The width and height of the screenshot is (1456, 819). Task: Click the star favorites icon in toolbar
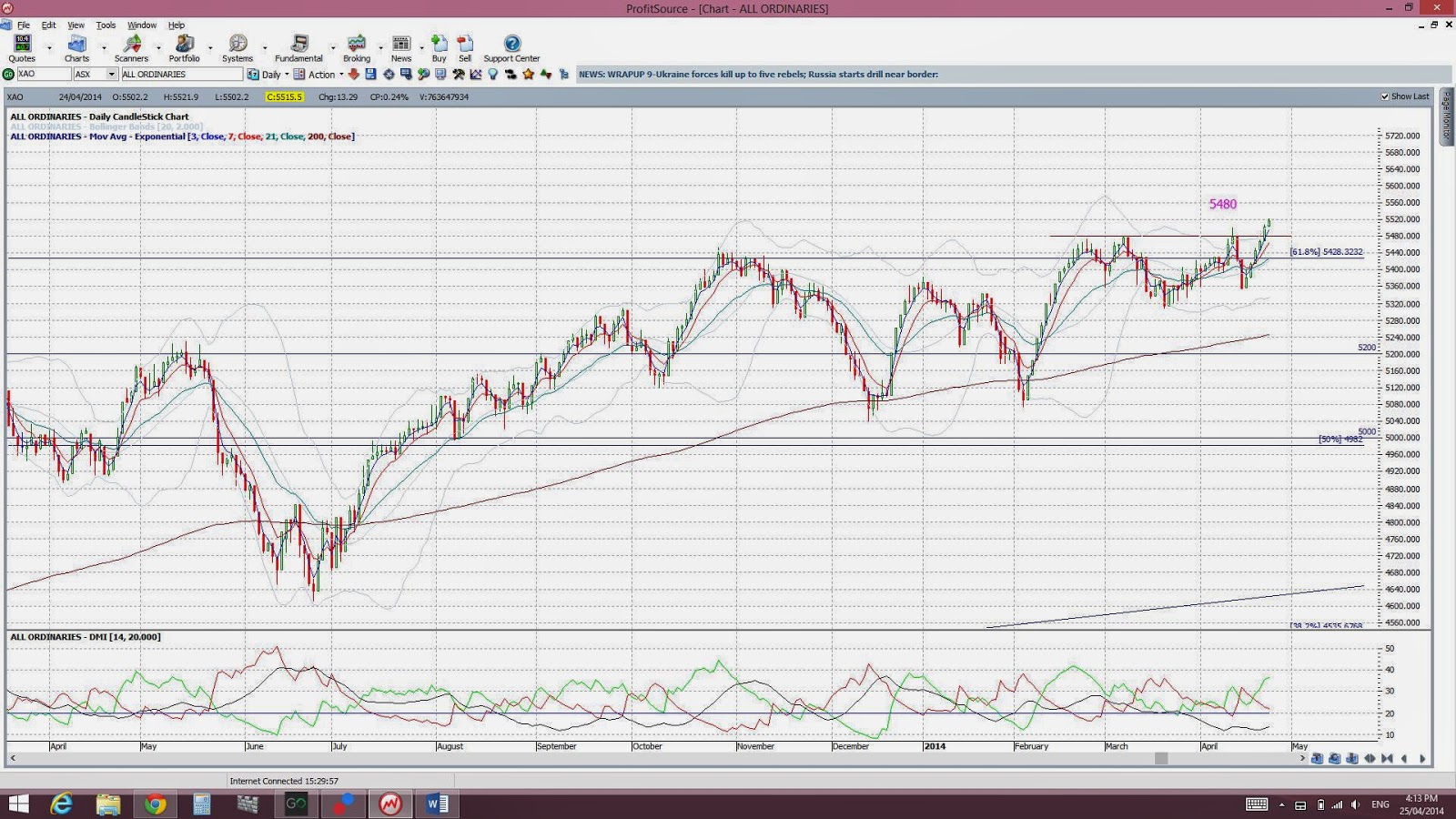528,75
